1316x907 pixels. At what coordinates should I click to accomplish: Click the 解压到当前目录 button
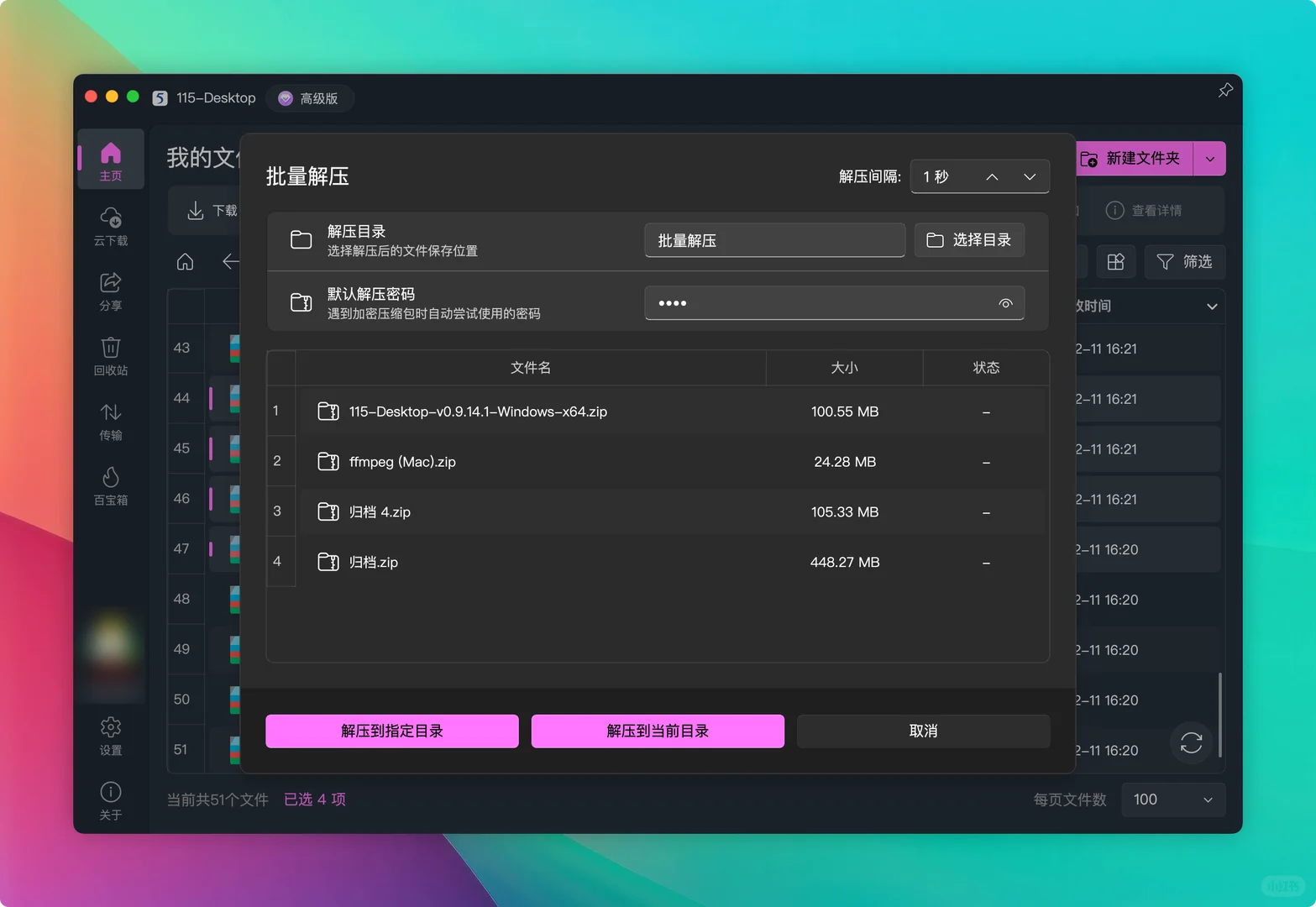click(x=657, y=731)
